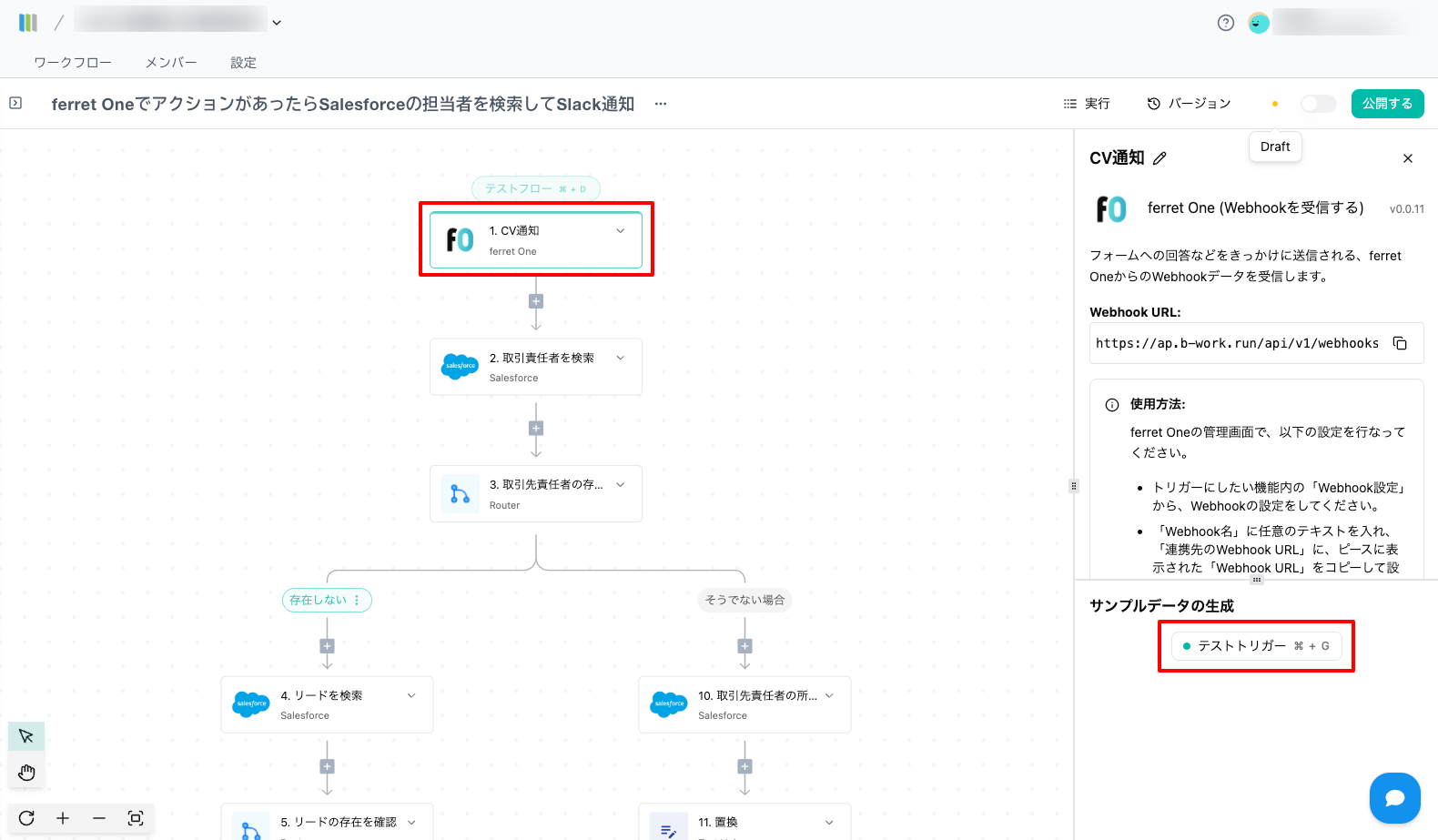Click the Salesforce icon on 取引責任者を検索 node

pyautogui.click(x=460, y=366)
